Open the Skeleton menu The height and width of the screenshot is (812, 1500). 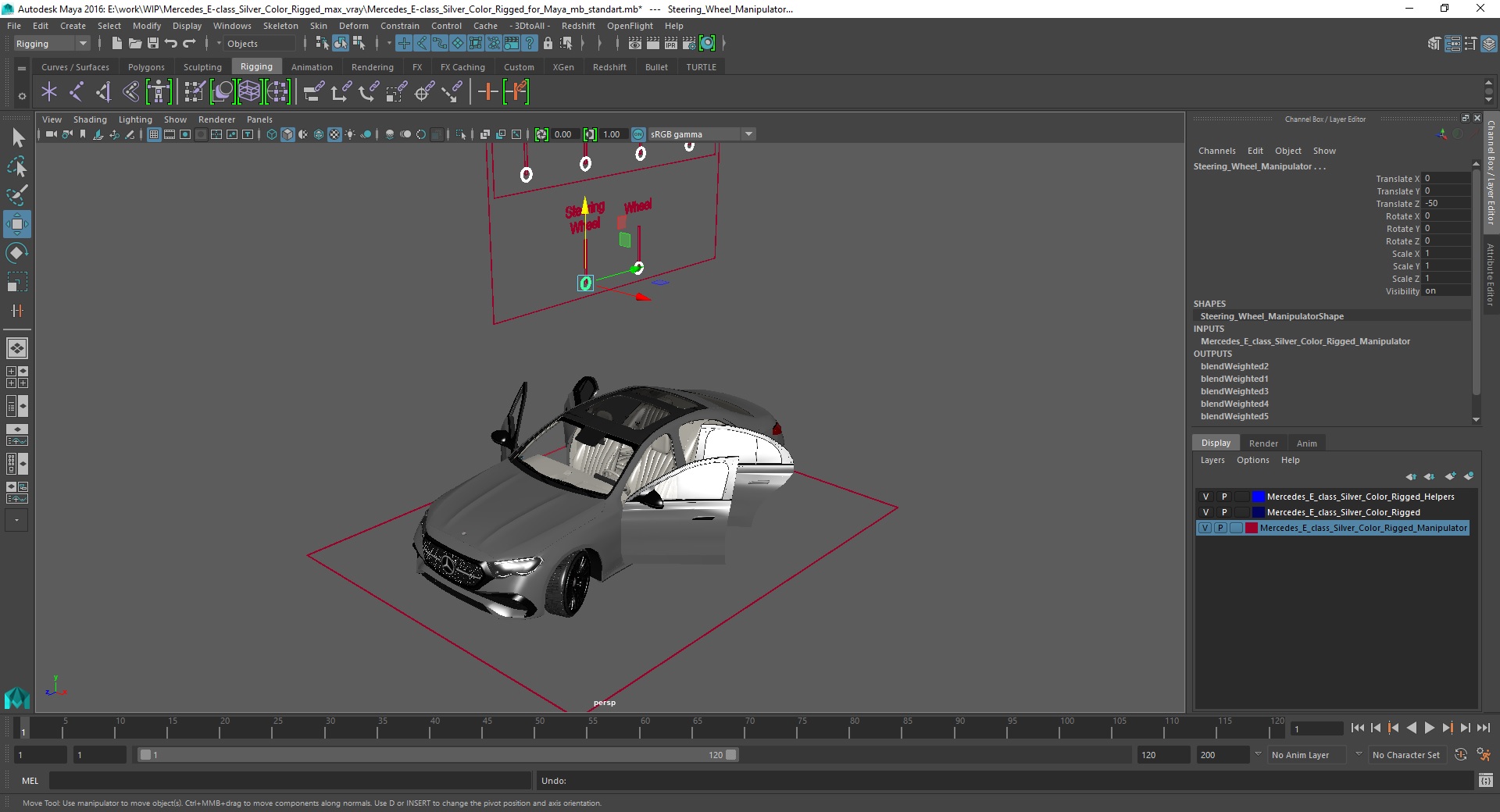pyautogui.click(x=280, y=26)
